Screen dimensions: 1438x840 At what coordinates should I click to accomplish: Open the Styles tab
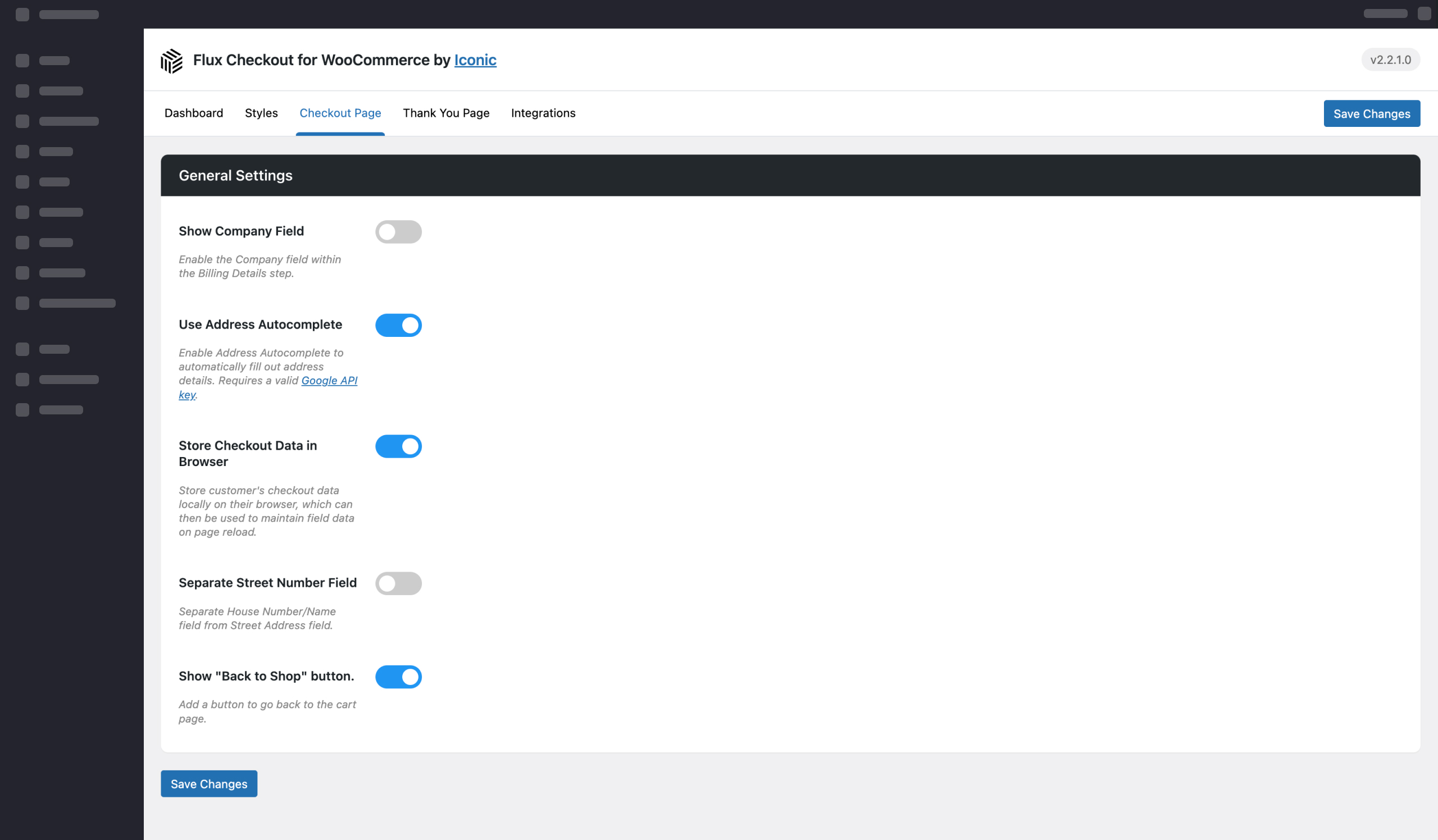[261, 113]
